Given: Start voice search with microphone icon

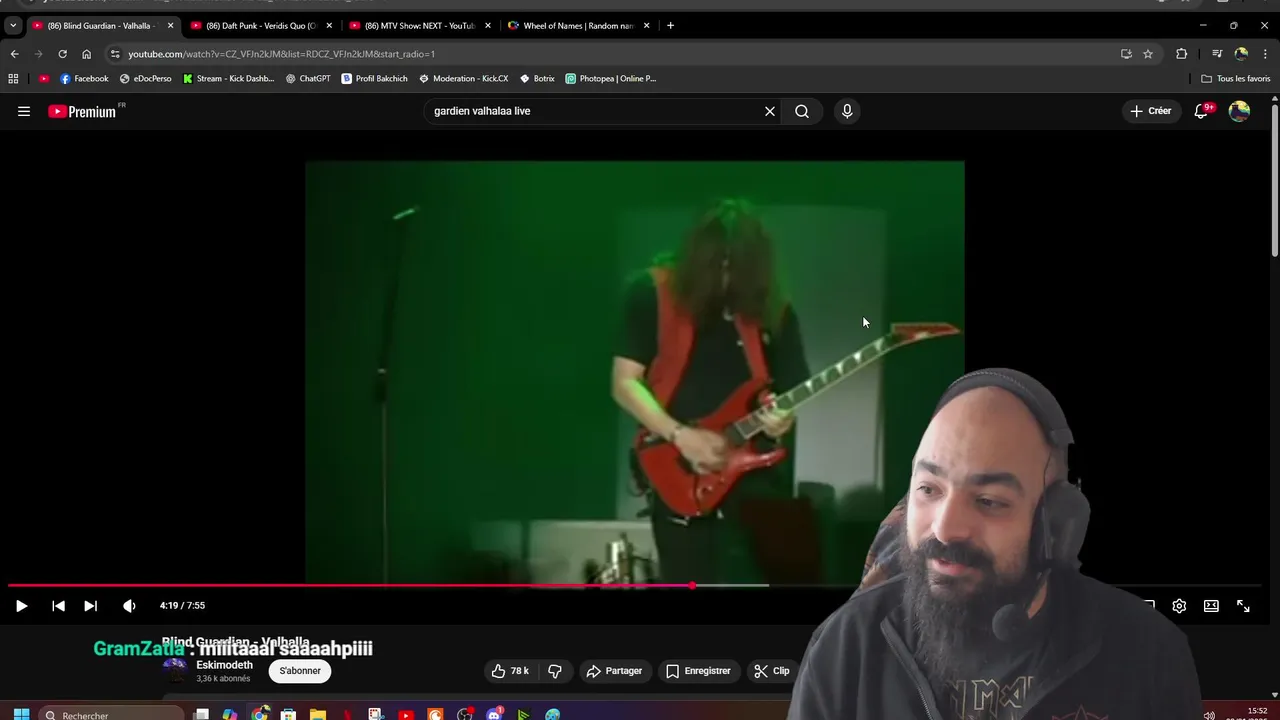Looking at the screenshot, I should (847, 111).
